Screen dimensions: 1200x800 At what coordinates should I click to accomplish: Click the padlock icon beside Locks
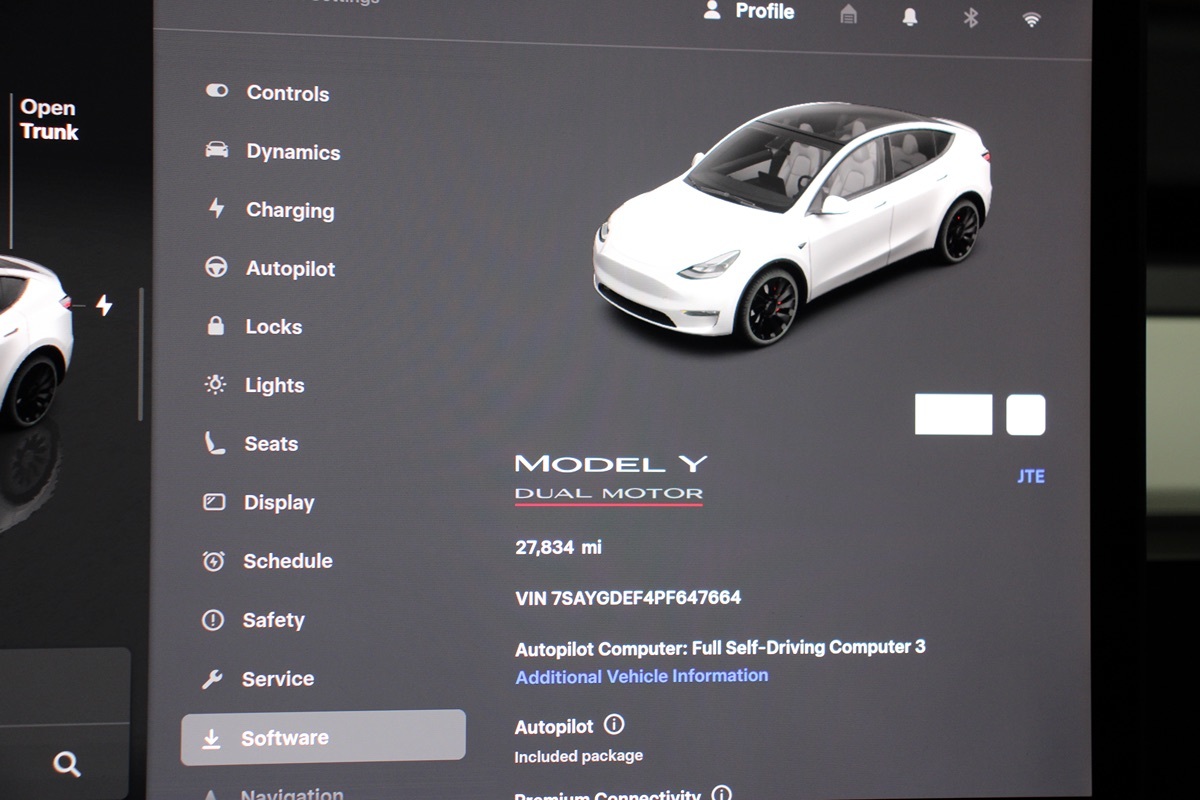(215, 325)
